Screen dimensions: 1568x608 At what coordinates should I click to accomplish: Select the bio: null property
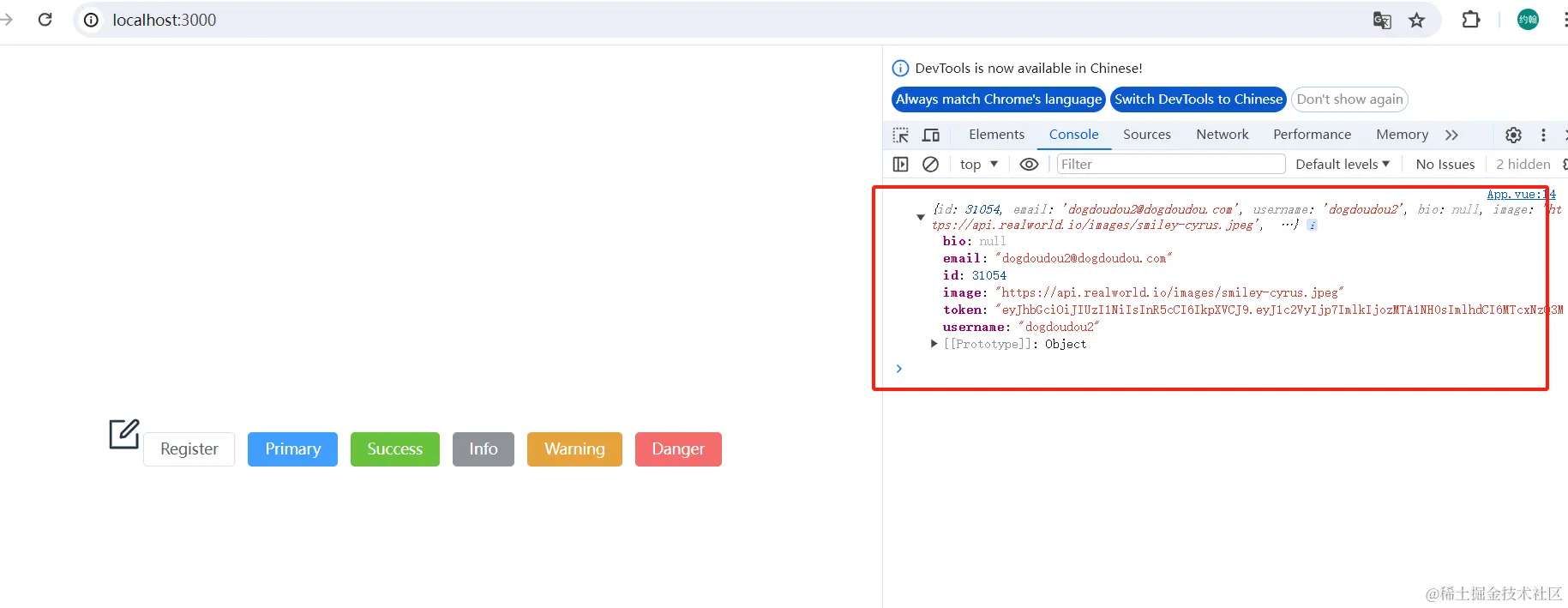[975, 241]
